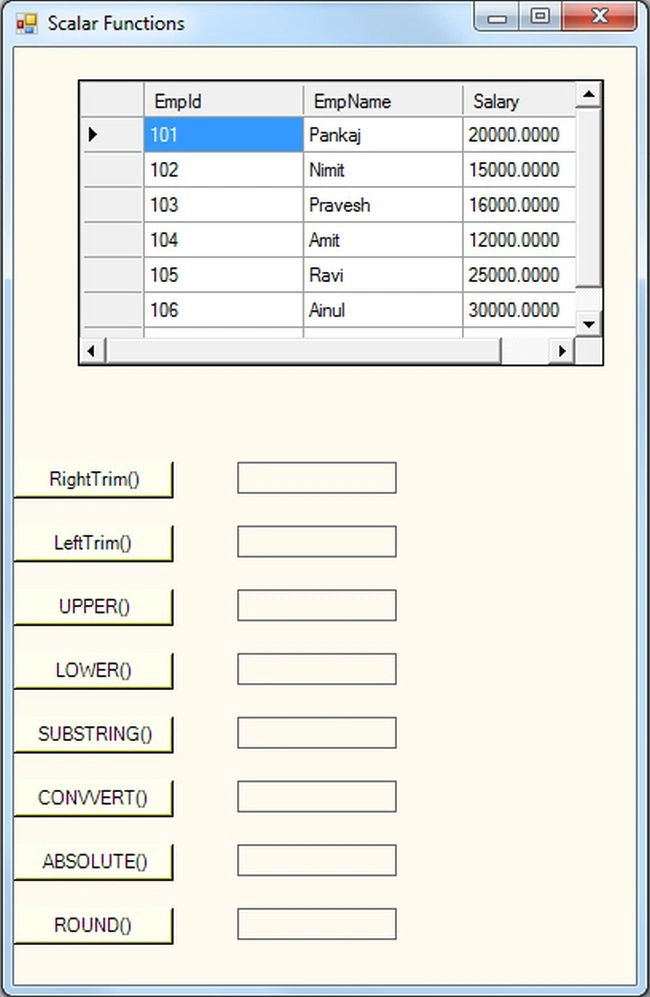This screenshot has height=997, width=650.
Task: Click the row header with current-row arrow
Action: point(112,135)
